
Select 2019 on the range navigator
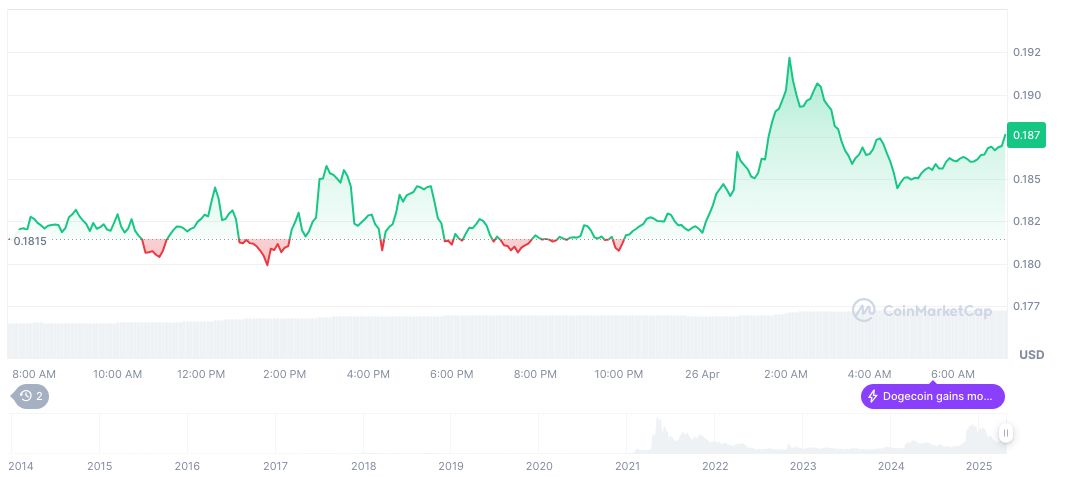tap(451, 466)
